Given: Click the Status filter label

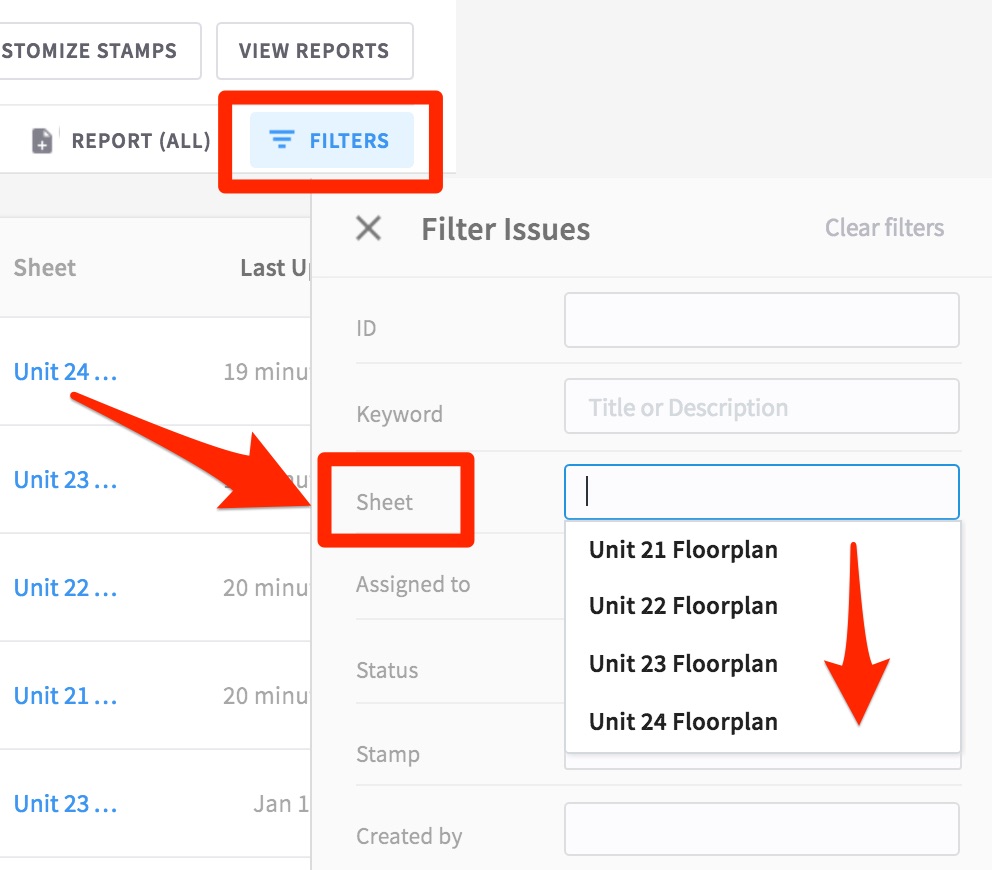Looking at the screenshot, I should [x=387, y=670].
